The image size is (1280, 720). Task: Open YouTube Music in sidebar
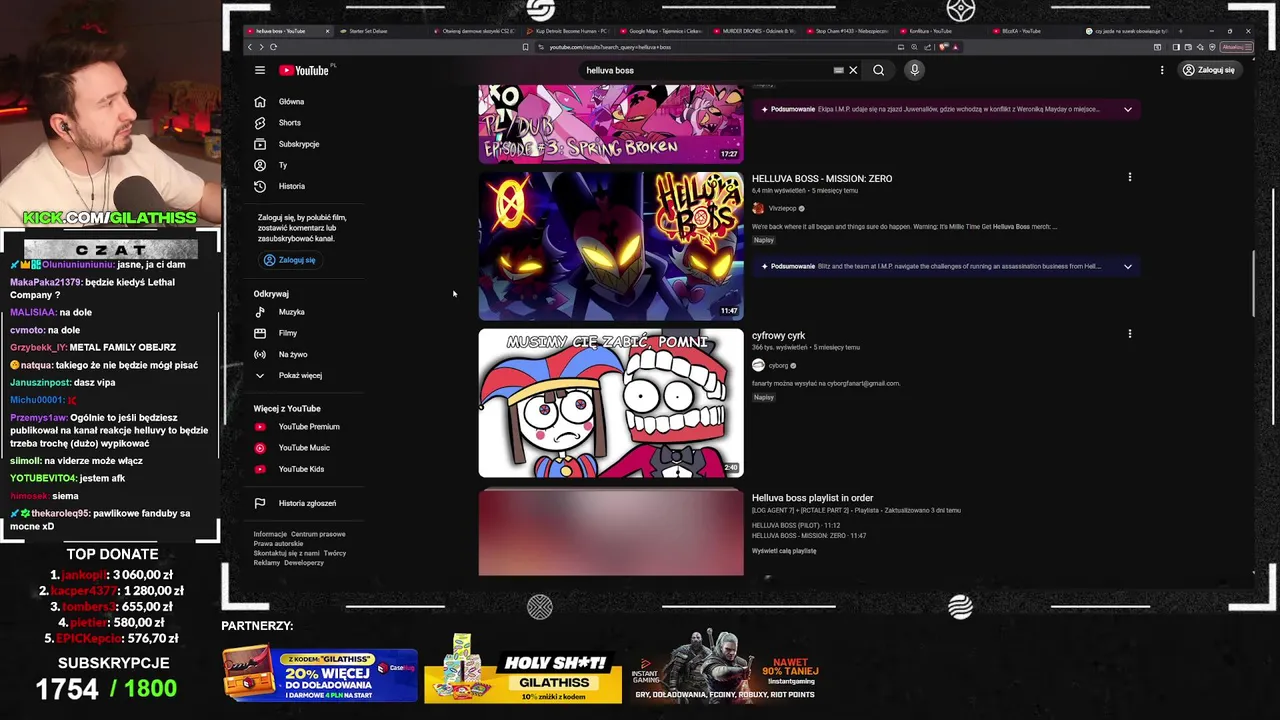tap(303, 448)
